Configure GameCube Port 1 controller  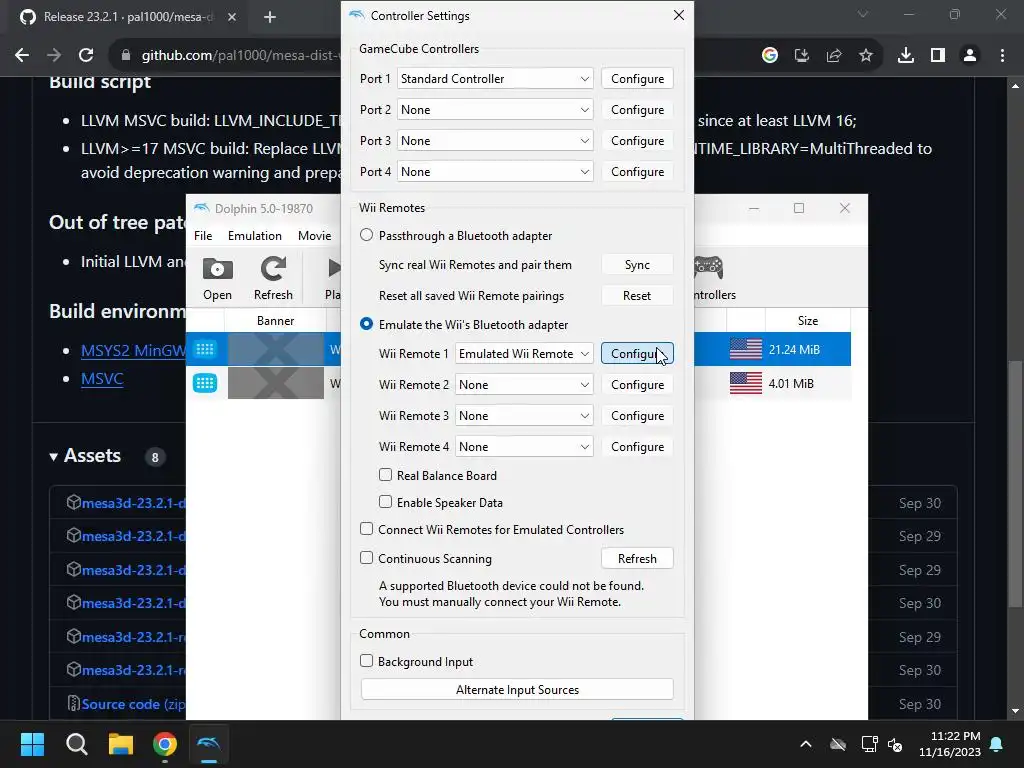(x=637, y=78)
